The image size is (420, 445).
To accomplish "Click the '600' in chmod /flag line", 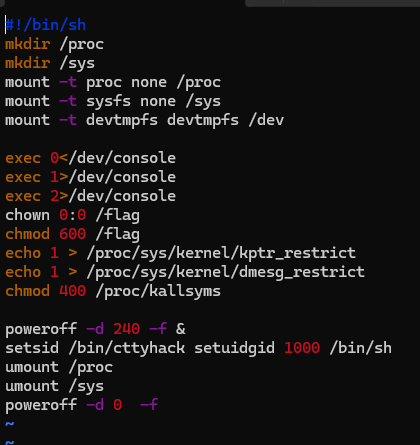I will pos(73,234).
